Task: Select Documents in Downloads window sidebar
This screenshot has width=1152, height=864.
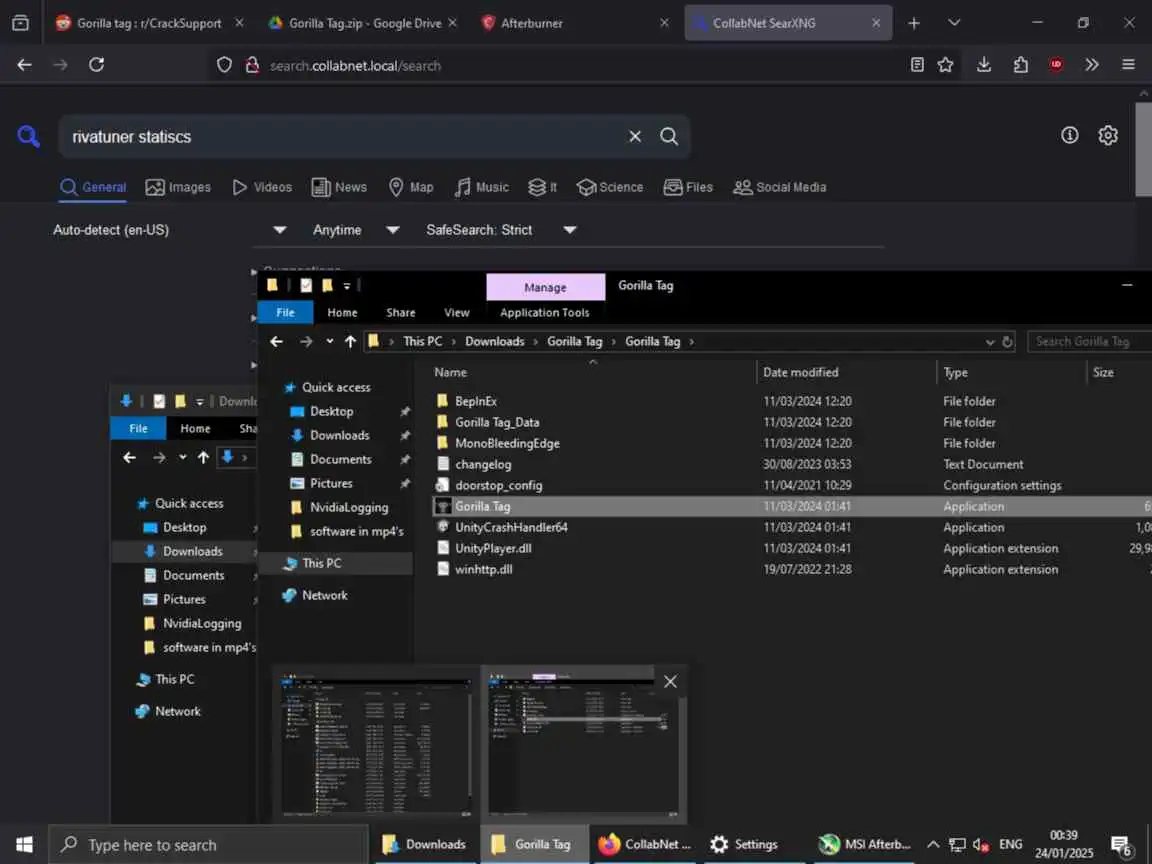Action: click(x=193, y=575)
